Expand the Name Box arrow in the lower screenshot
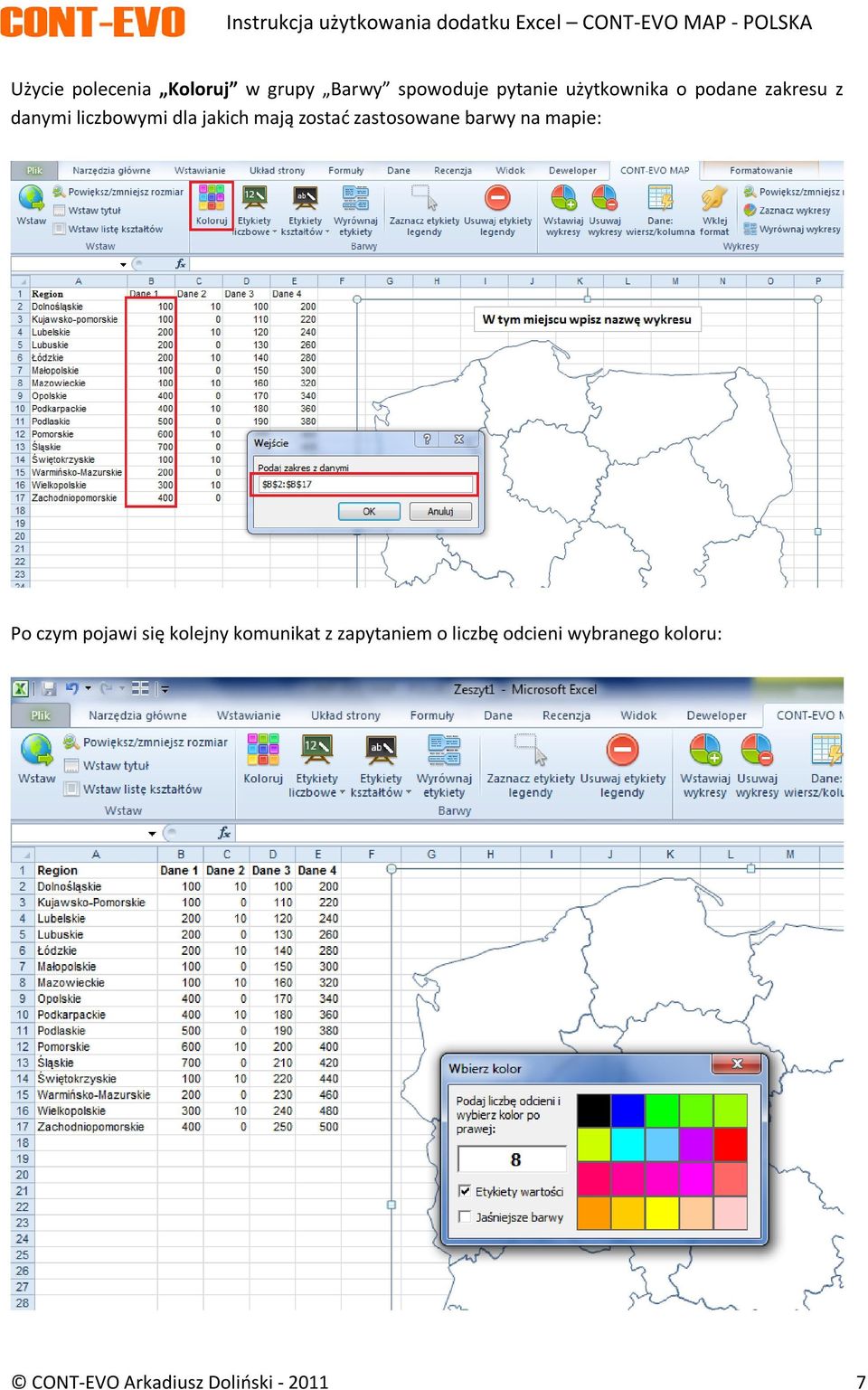Viewport: 868px width, 1390px height. coord(152,834)
